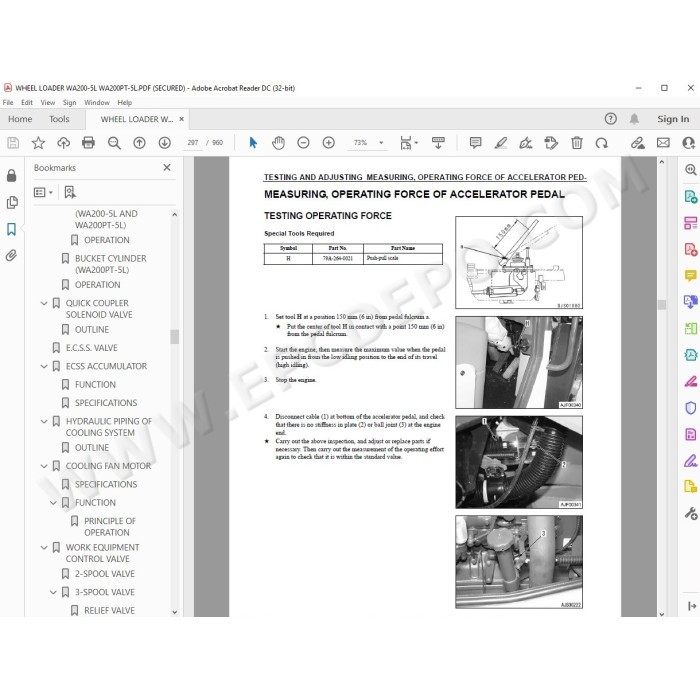Open the File menu
This screenshot has width=700, height=700.
tap(8, 103)
